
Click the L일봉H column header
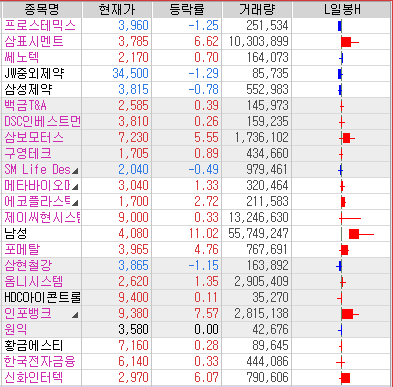pos(342,10)
